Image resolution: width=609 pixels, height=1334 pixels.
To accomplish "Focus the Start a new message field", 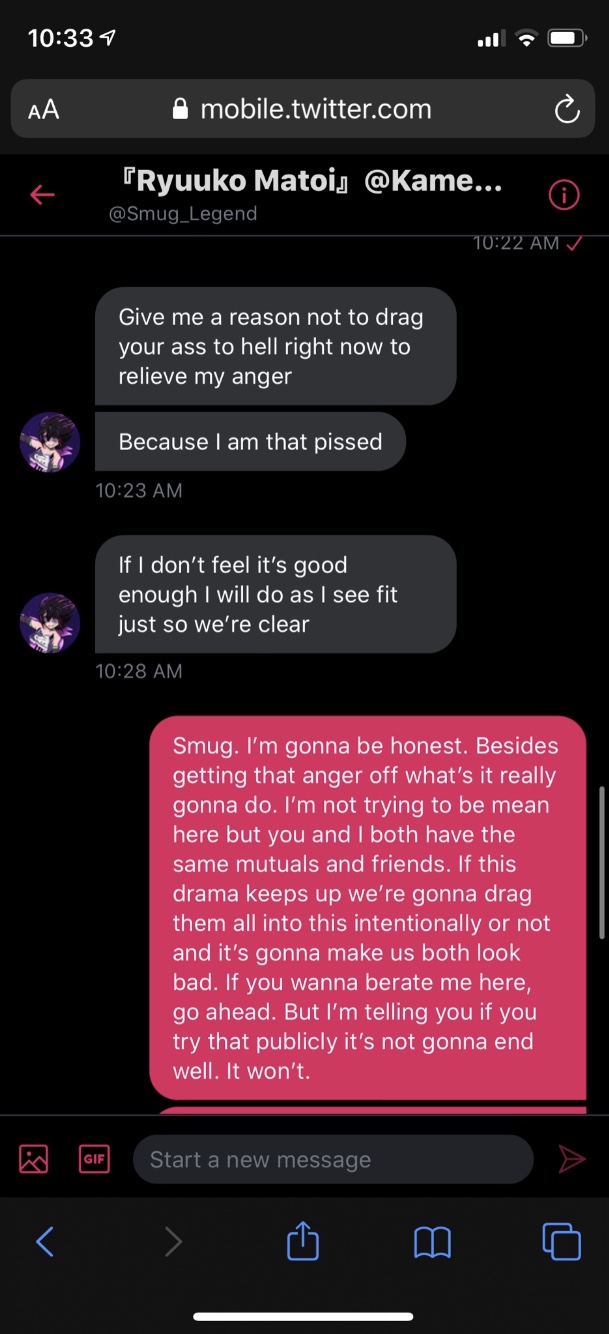I will [333, 1159].
